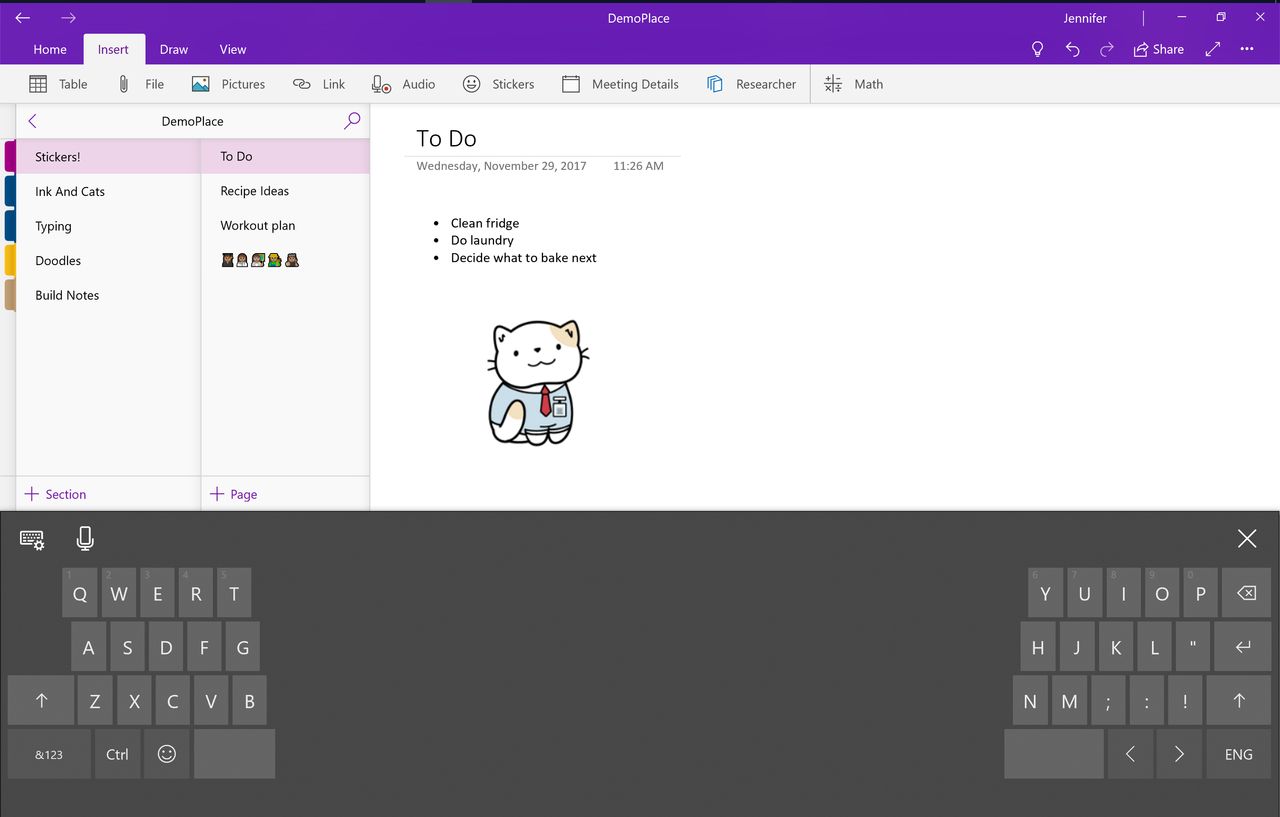Add a new Section
This screenshot has height=817, width=1280.
(x=55, y=494)
